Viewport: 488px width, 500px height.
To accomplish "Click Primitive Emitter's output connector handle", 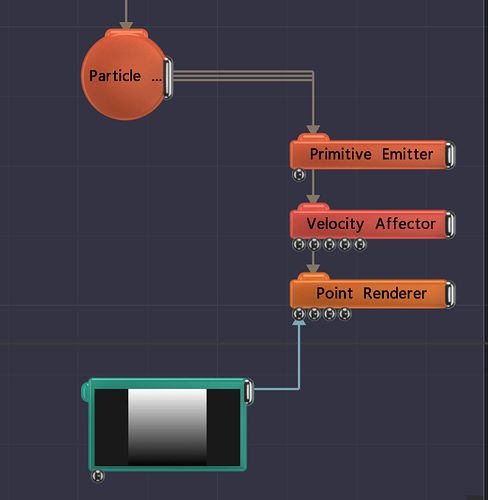I will [x=450, y=155].
